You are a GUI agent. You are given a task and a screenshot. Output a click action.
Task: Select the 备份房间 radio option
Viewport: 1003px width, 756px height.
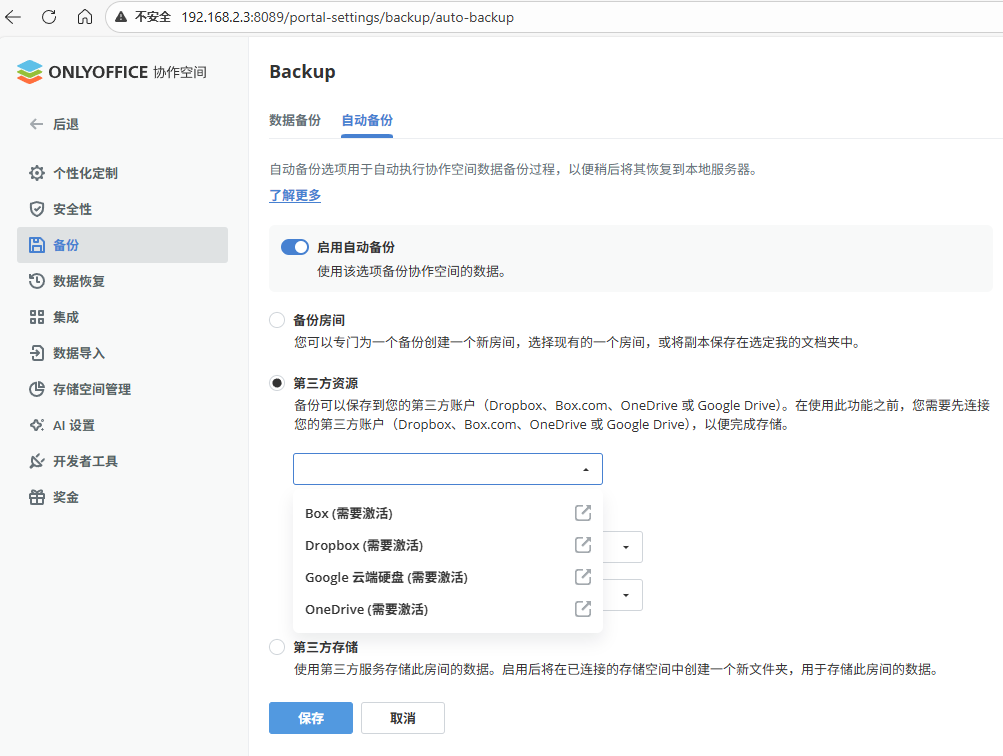tap(277, 321)
